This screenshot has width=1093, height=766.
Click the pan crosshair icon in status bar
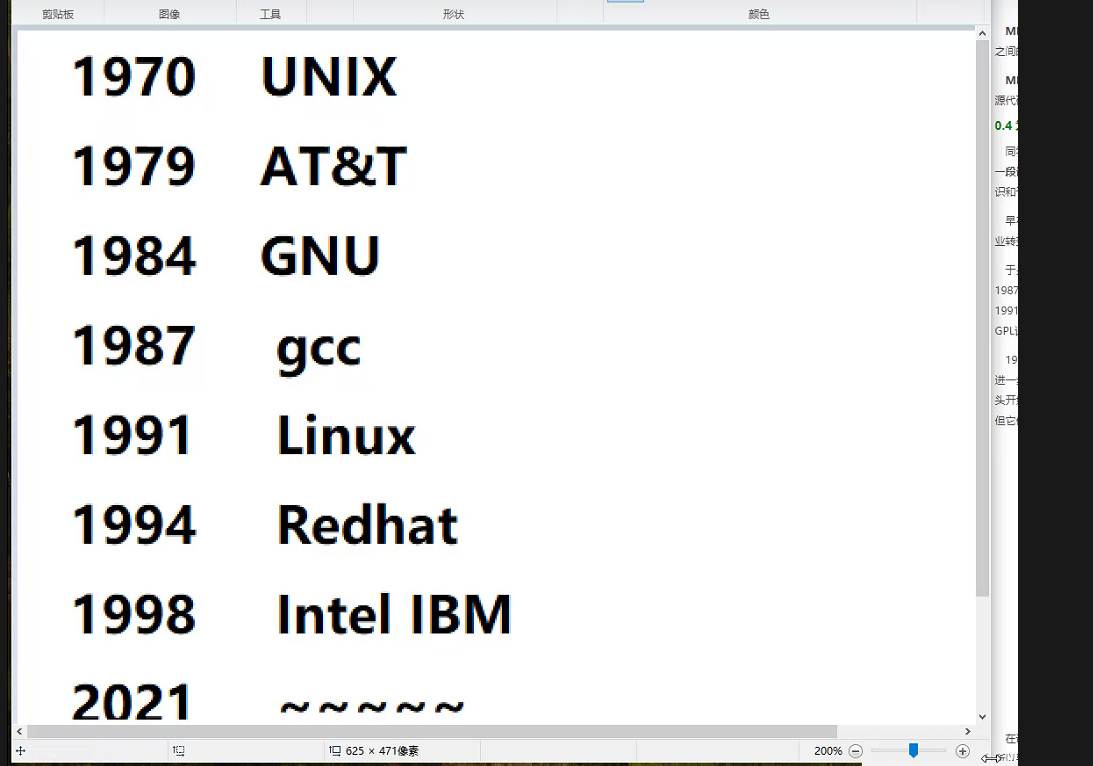20,750
